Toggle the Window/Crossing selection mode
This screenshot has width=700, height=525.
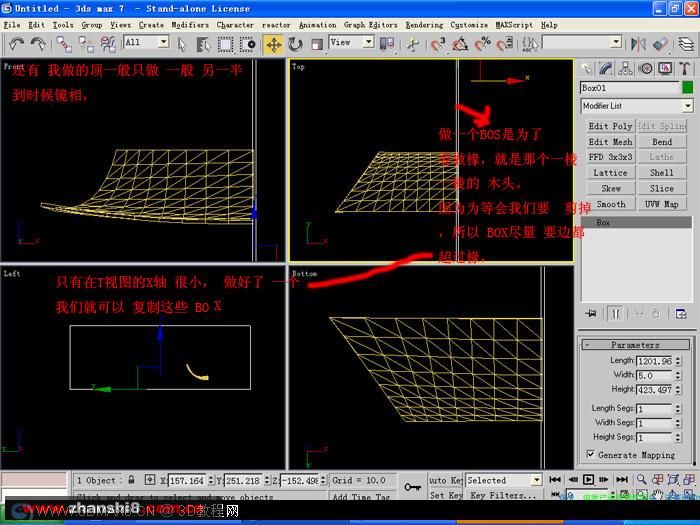coord(248,44)
